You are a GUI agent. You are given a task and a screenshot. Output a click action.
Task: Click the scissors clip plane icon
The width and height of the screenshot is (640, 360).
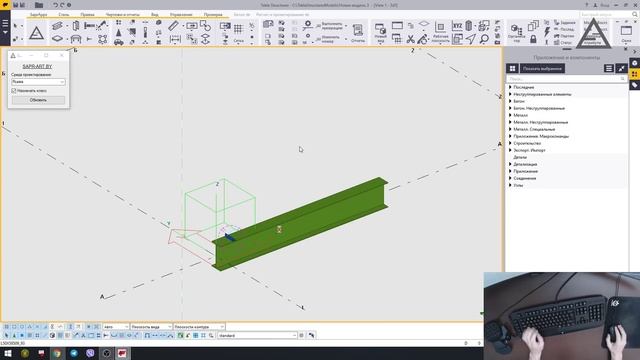[411, 39]
